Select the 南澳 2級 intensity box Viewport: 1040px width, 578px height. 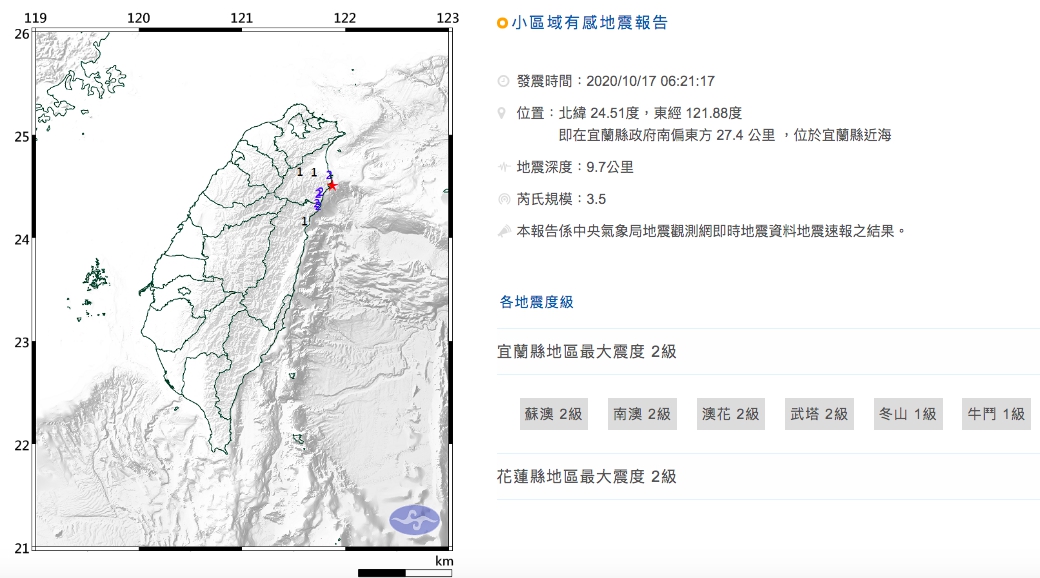[x=640, y=413]
